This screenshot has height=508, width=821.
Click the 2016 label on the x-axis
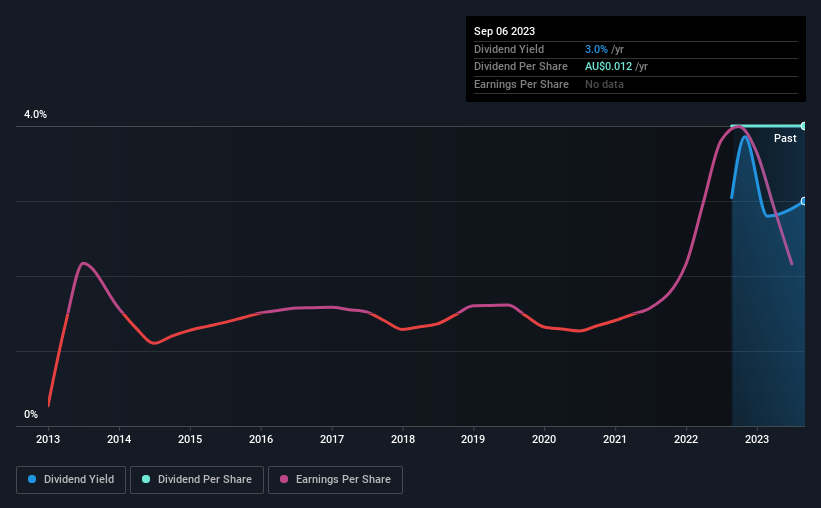(261, 439)
